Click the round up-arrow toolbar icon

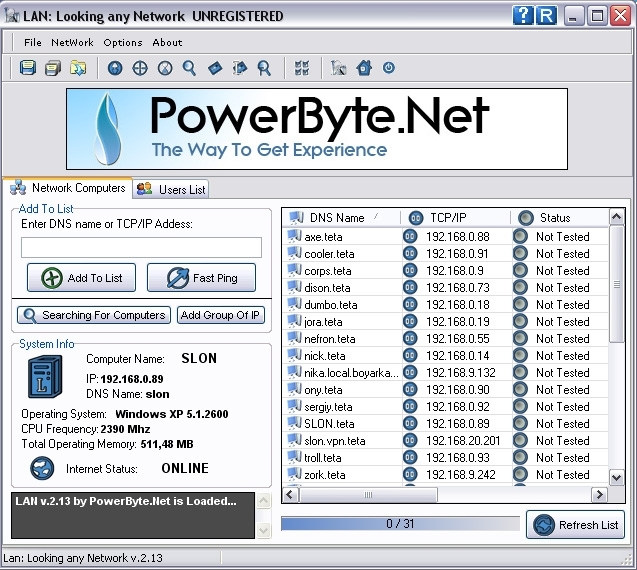(x=115, y=68)
